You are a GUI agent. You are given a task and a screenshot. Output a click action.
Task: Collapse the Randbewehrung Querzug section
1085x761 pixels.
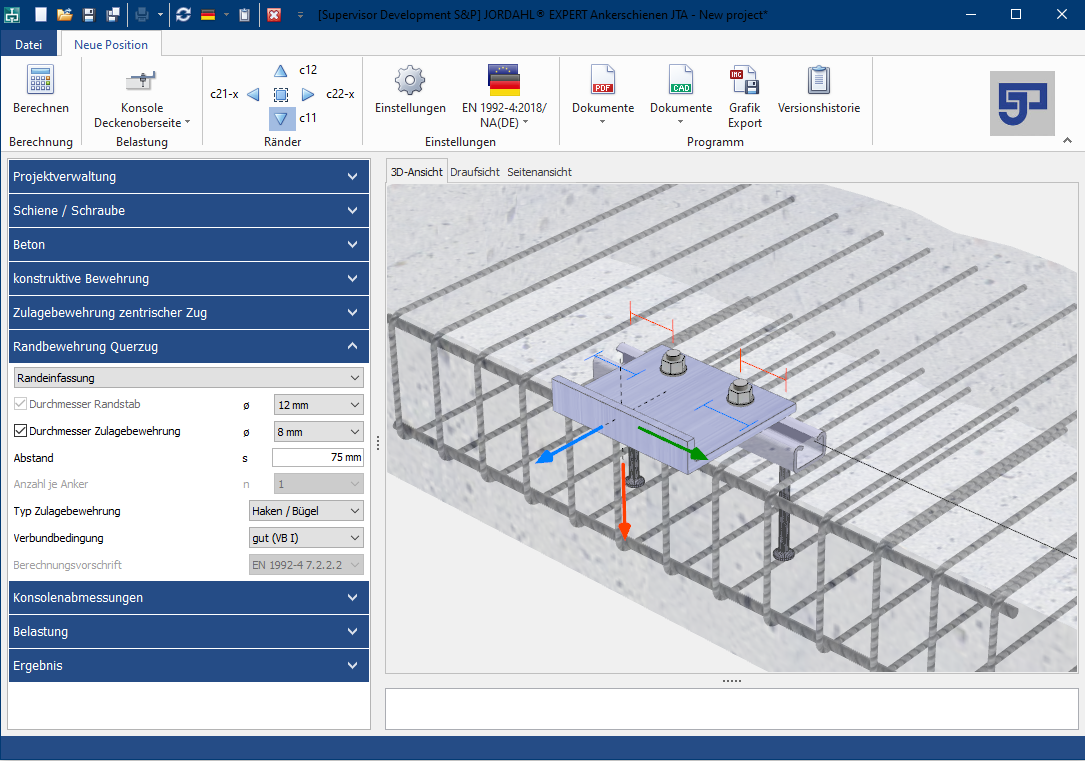point(189,346)
